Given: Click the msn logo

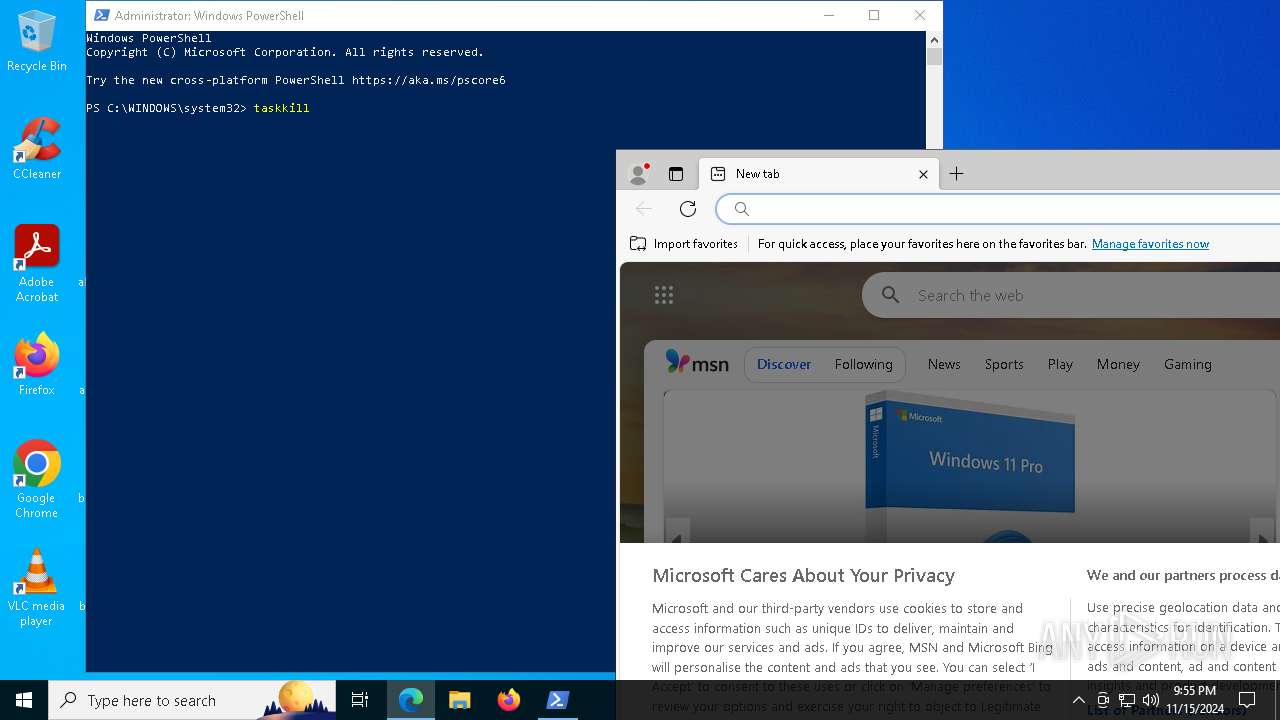Looking at the screenshot, I should click(697, 363).
